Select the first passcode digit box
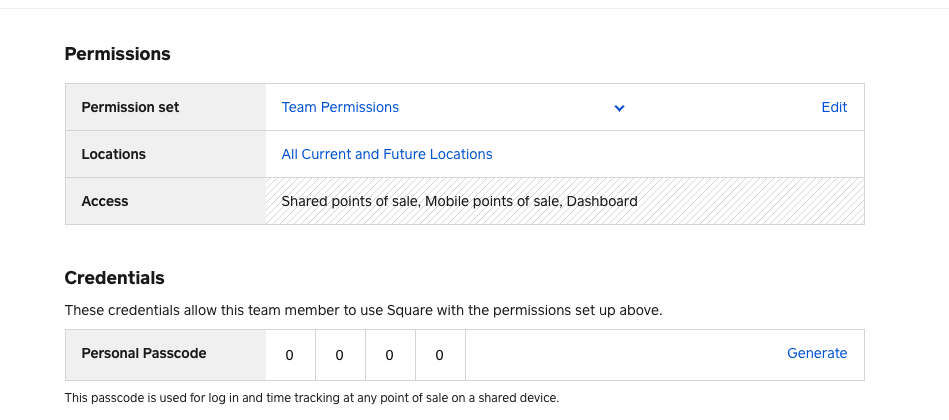Screen dimensions: 949x420 [x=290, y=354]
